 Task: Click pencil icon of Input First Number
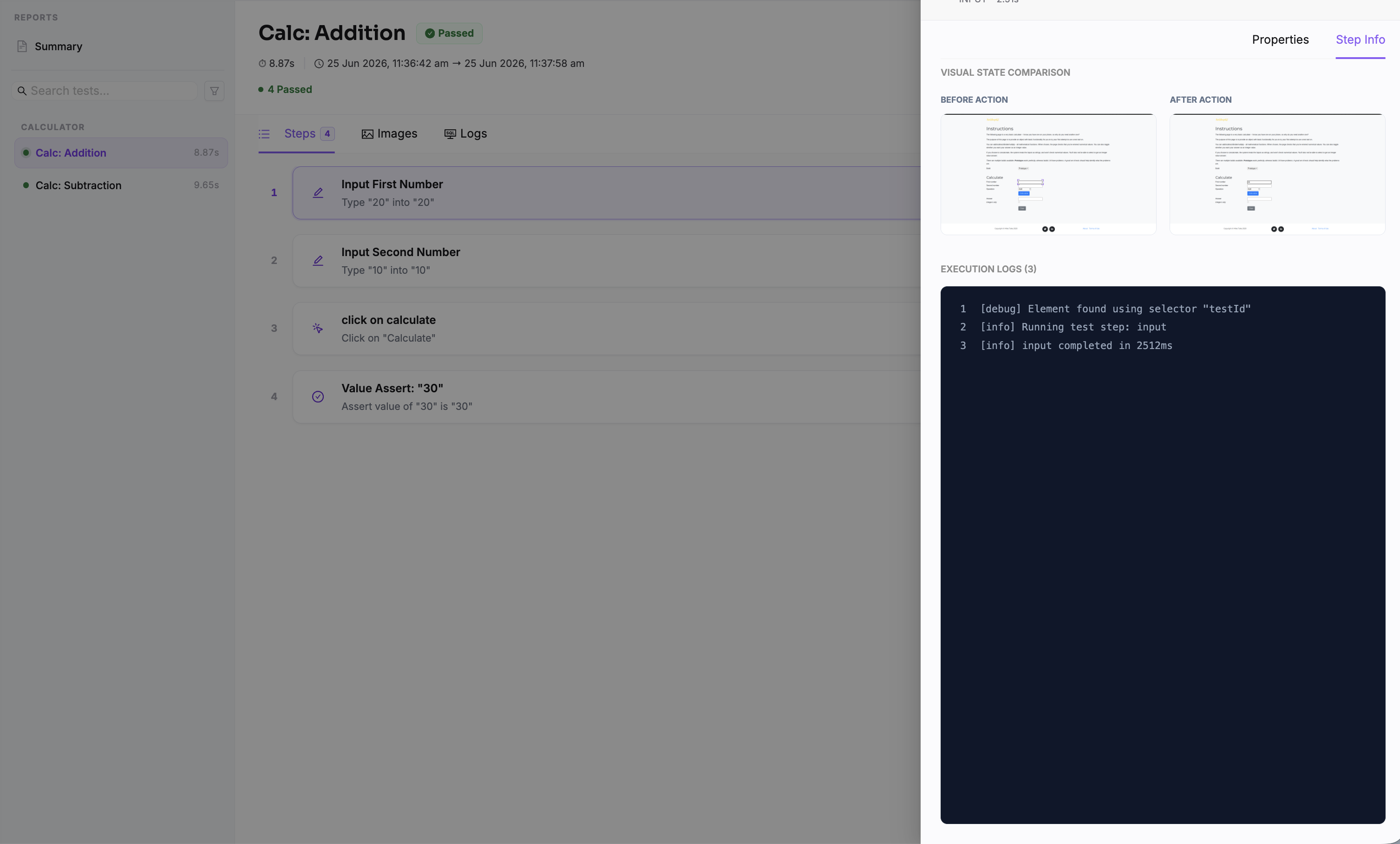click(x=318, y=193)
